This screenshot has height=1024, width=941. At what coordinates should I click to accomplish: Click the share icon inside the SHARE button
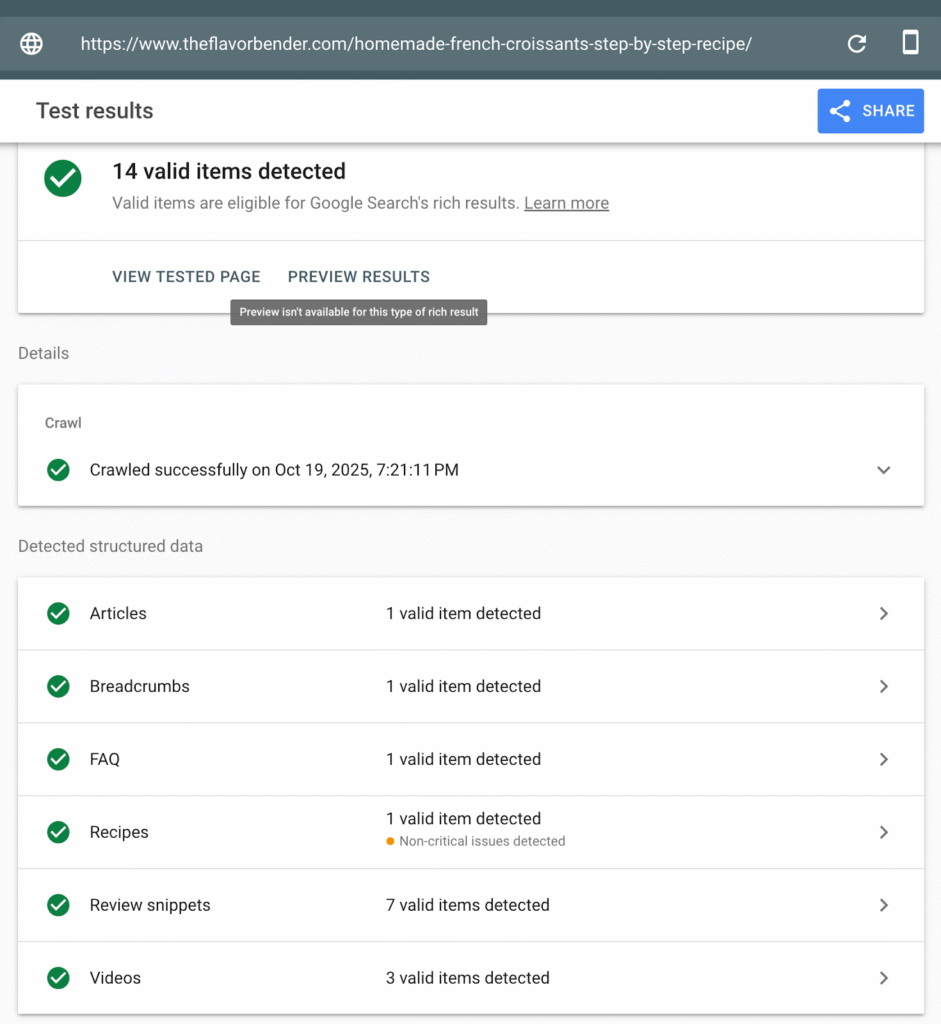click(x=841, y=110)
